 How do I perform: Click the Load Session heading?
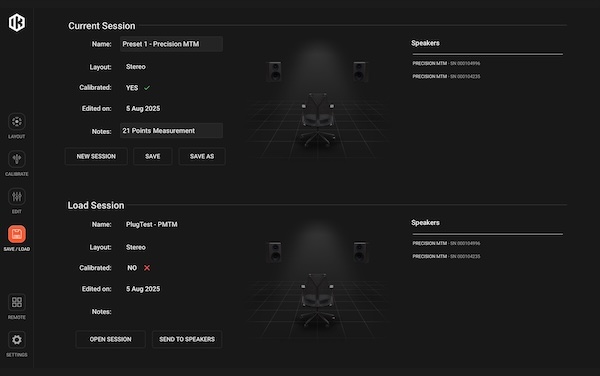click(x=96, y=205)
